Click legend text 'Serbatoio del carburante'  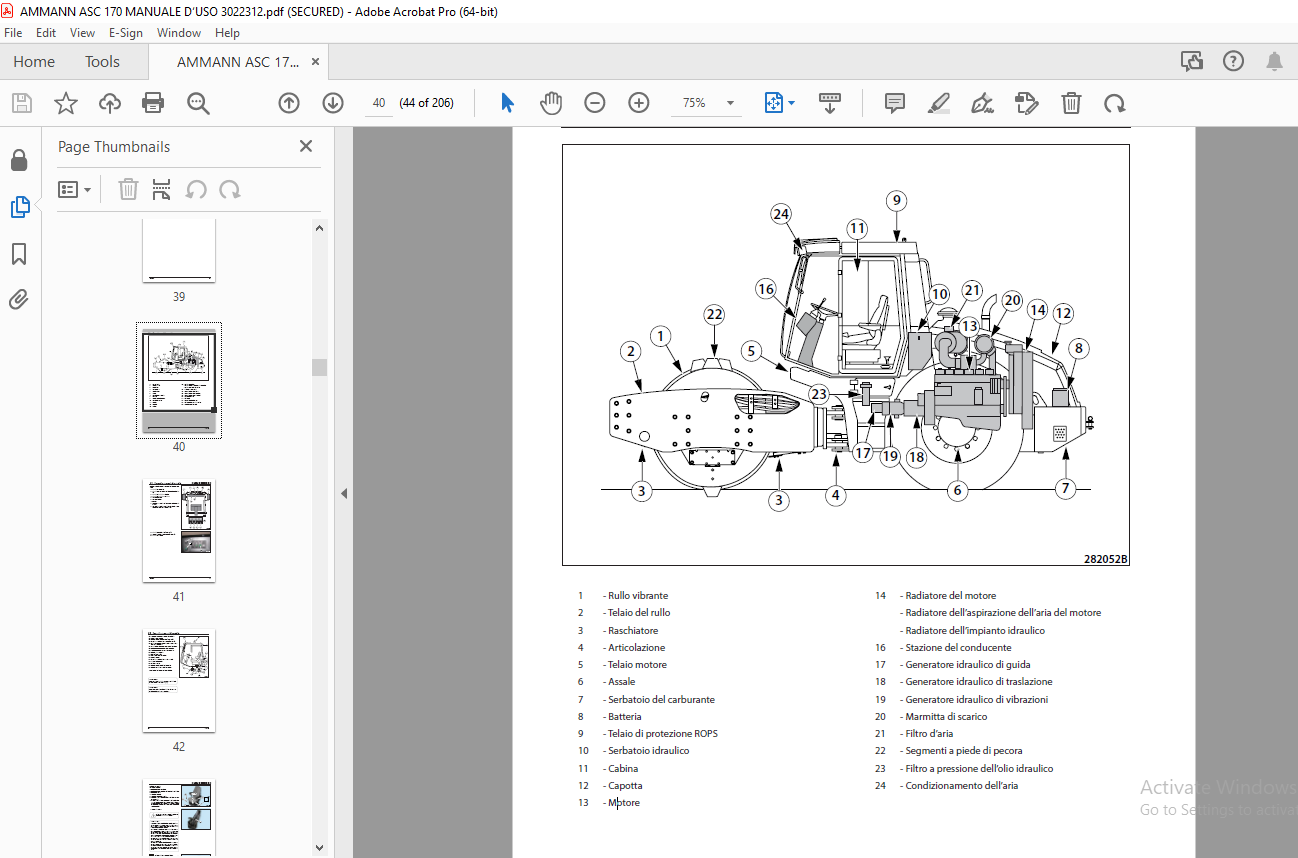[x=661, y=700]
